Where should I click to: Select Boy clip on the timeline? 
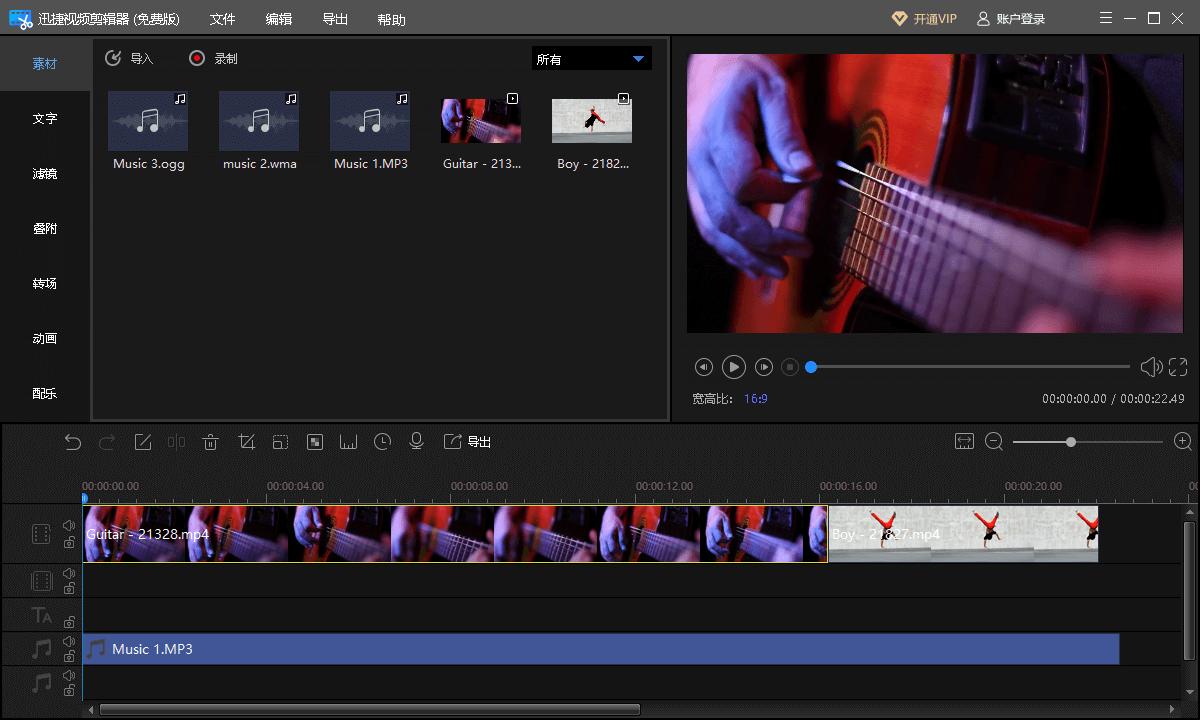[x=963, y=534]
